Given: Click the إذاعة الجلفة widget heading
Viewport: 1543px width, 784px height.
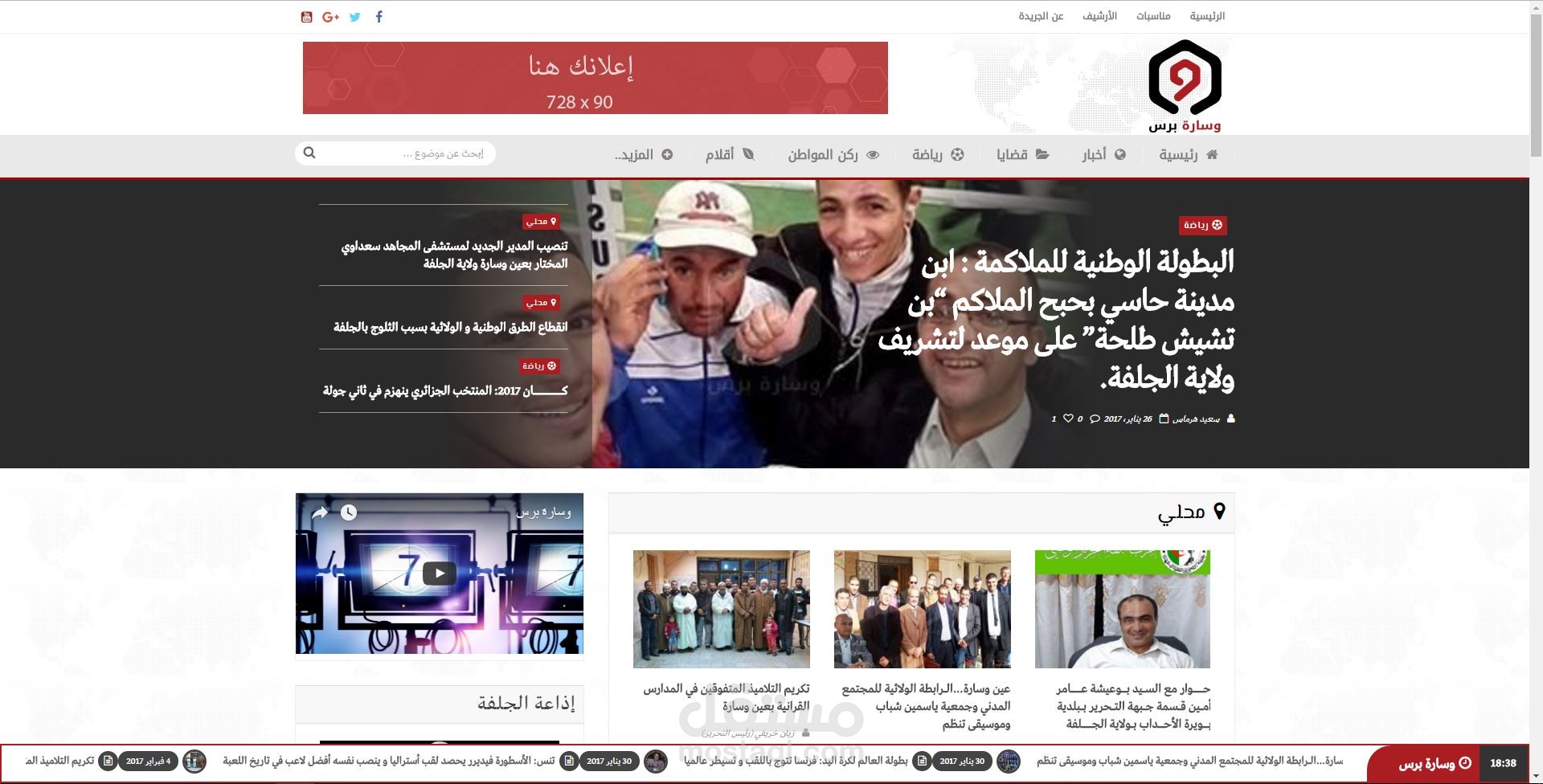Looking at the screenshot, I should pos(526,704).
